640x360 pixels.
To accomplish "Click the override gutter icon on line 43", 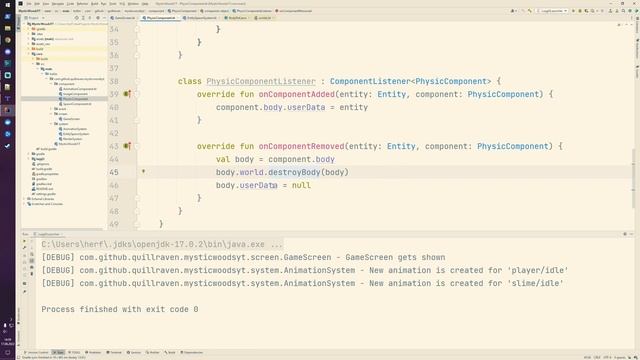I will click(127, 146).
